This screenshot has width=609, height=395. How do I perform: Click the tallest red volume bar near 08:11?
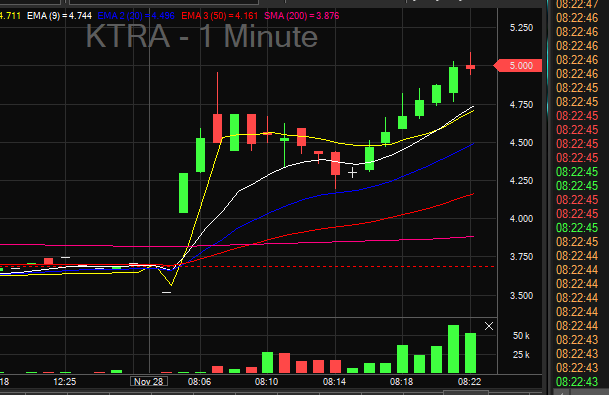point(284,363)
